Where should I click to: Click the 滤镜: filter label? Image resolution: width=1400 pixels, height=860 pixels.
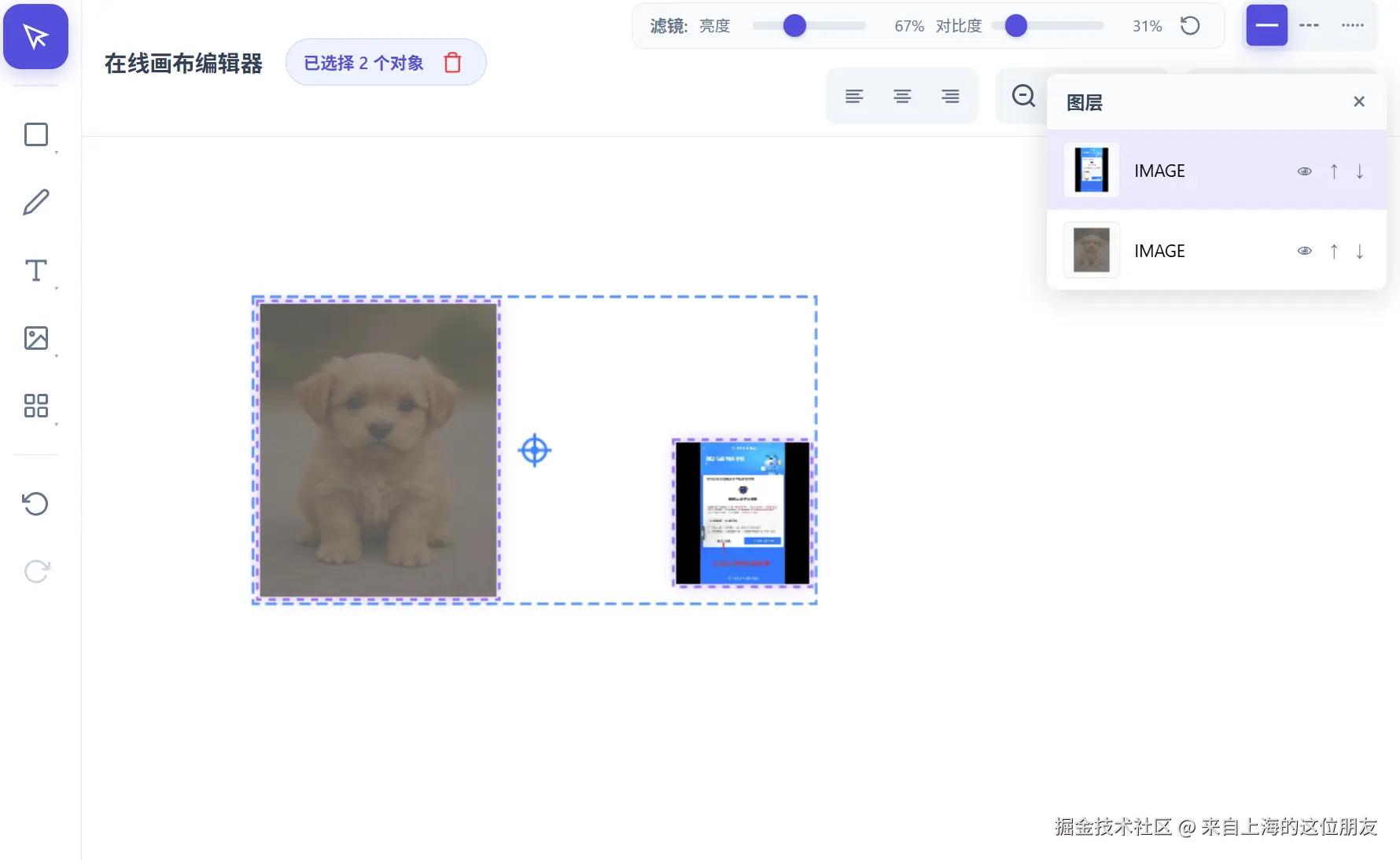[669, 26]
